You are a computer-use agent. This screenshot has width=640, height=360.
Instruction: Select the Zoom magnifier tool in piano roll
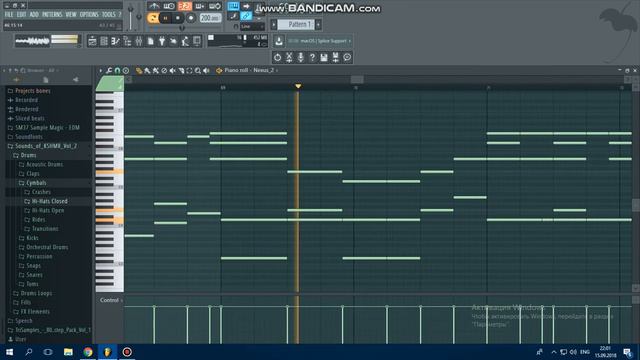click(198, 71)
